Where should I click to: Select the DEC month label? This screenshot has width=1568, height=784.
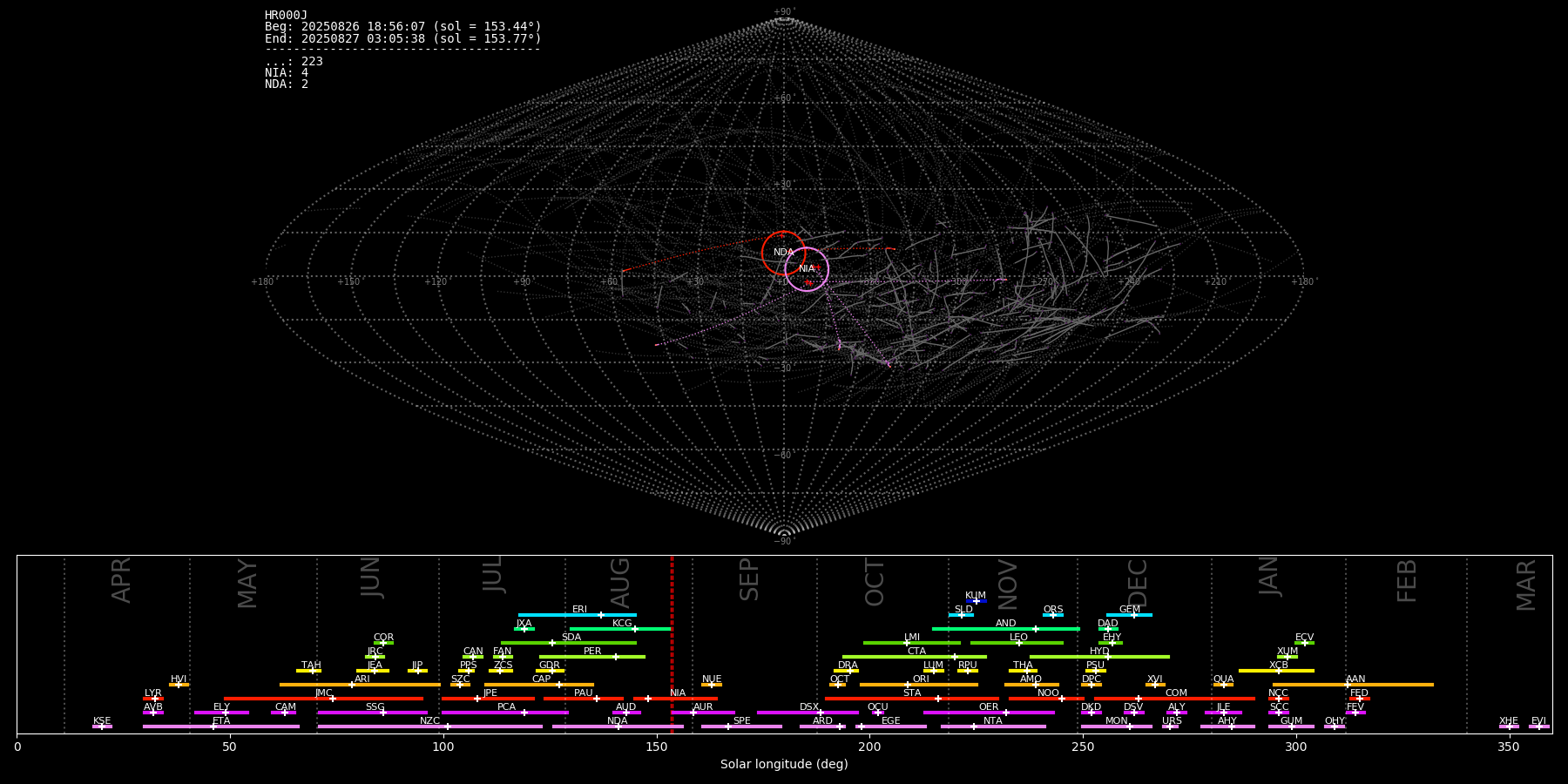pyautogui.click(x=1138, y=582)
